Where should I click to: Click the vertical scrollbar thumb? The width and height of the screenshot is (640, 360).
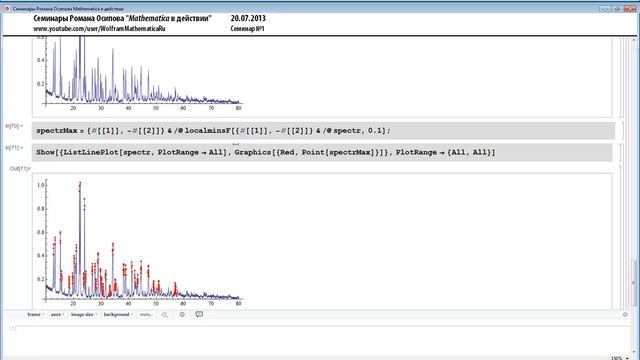[x=634, y=282]
